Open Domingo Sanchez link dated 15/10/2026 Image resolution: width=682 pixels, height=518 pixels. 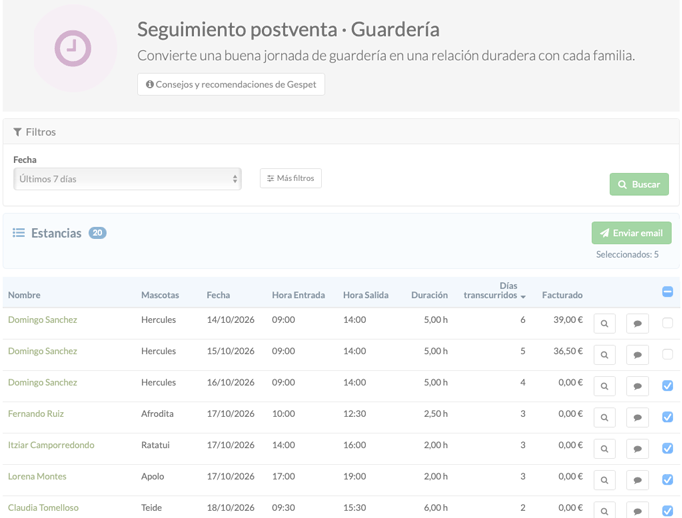(x=43, y=351)
